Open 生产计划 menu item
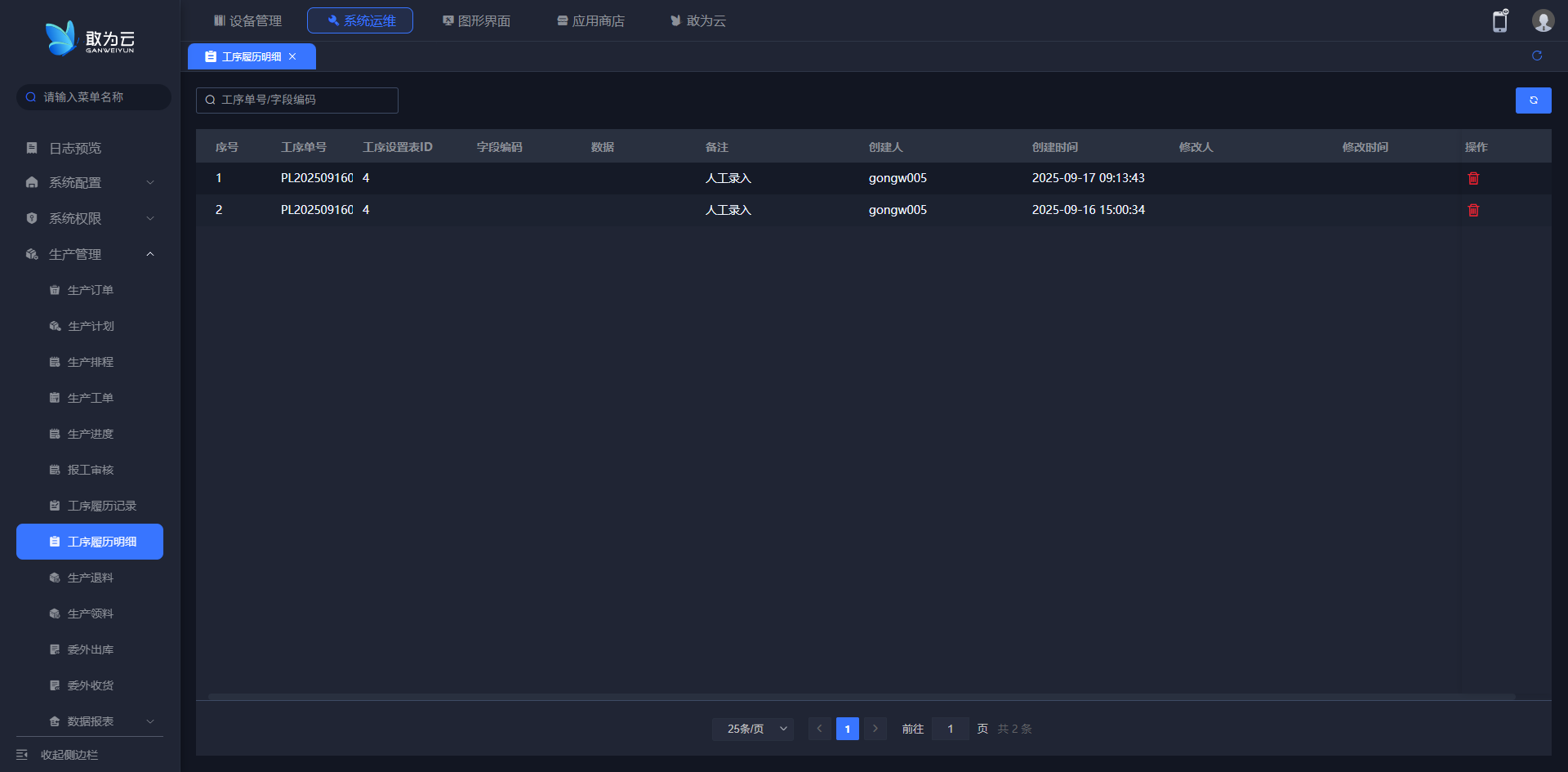The image size is (1568, 772). tap(90, 326)
